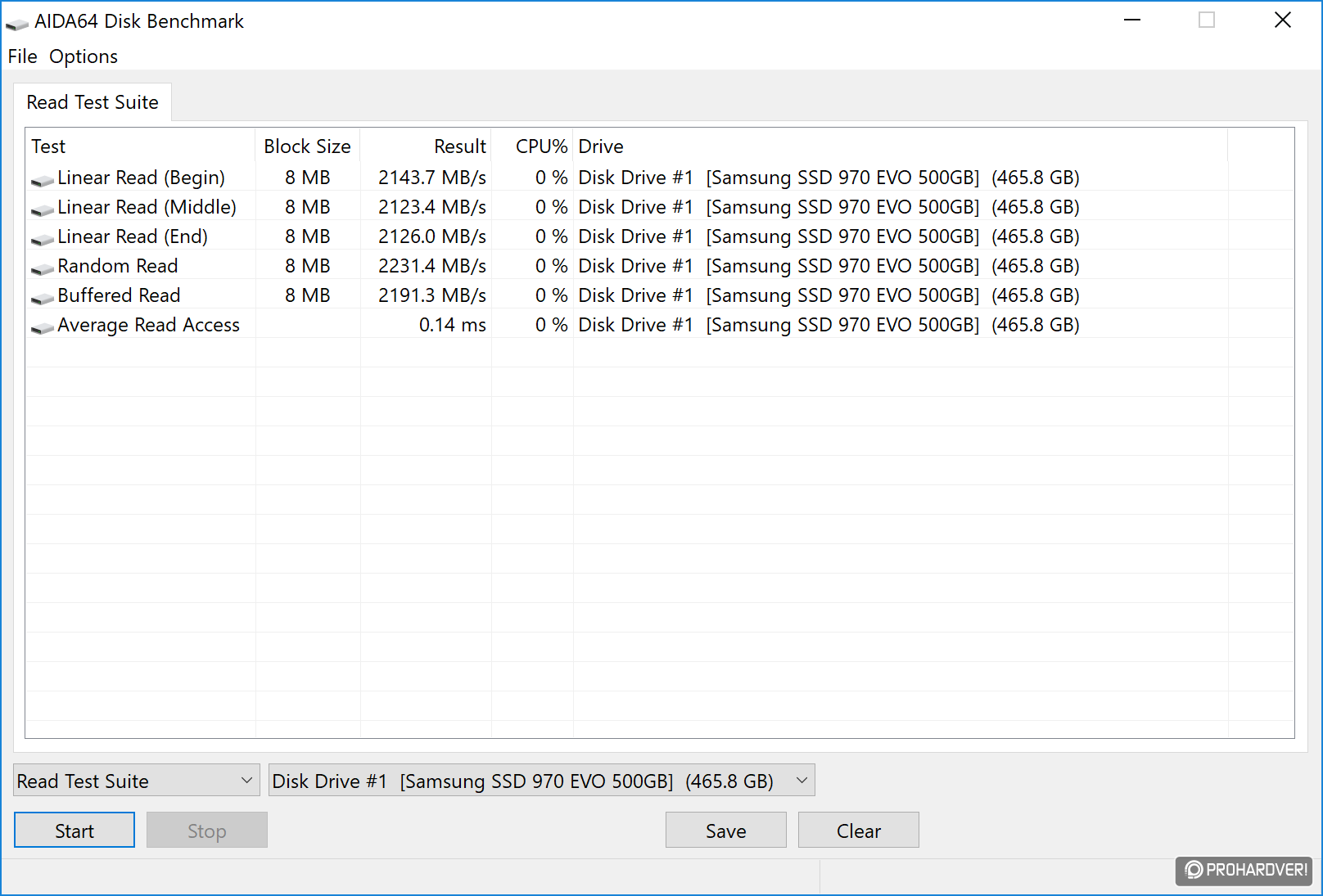Select the Linear Read (End) test name
The width and height of the screenshot is (1323, 896).
click(x=133, y=236)
